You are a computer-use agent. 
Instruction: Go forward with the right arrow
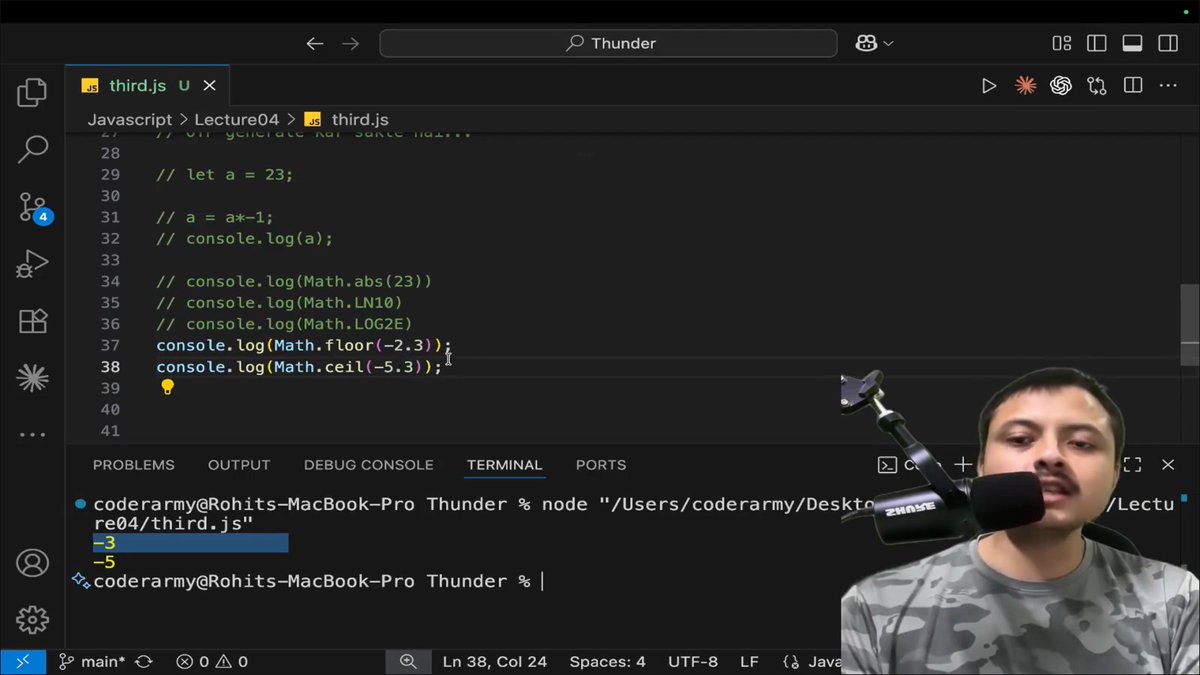click(x=350, y=43)
